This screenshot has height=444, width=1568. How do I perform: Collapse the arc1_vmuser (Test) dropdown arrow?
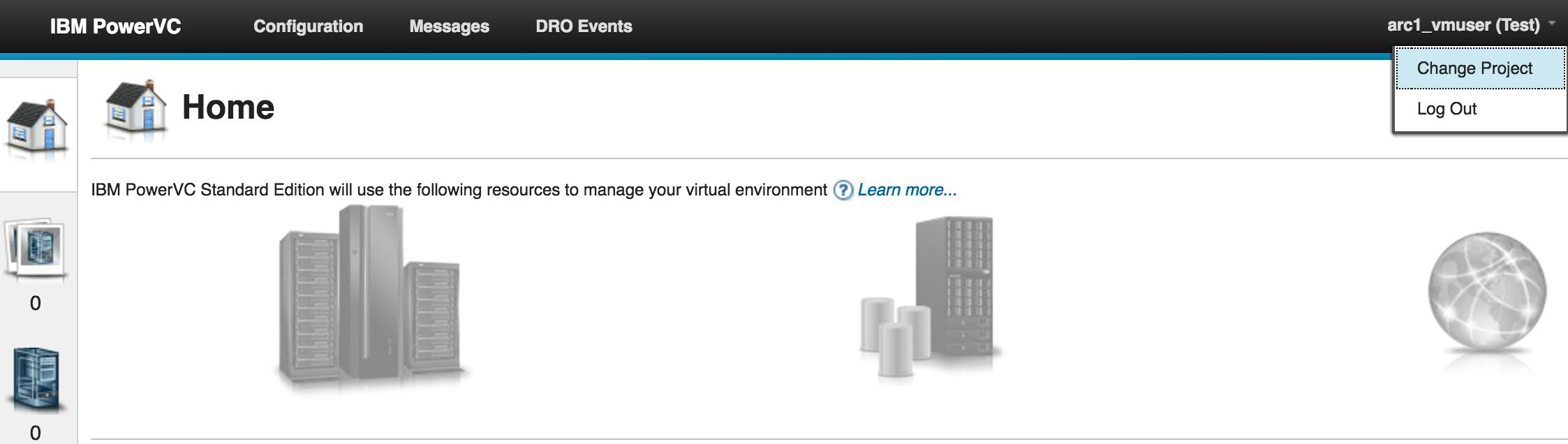point(1552,24)
